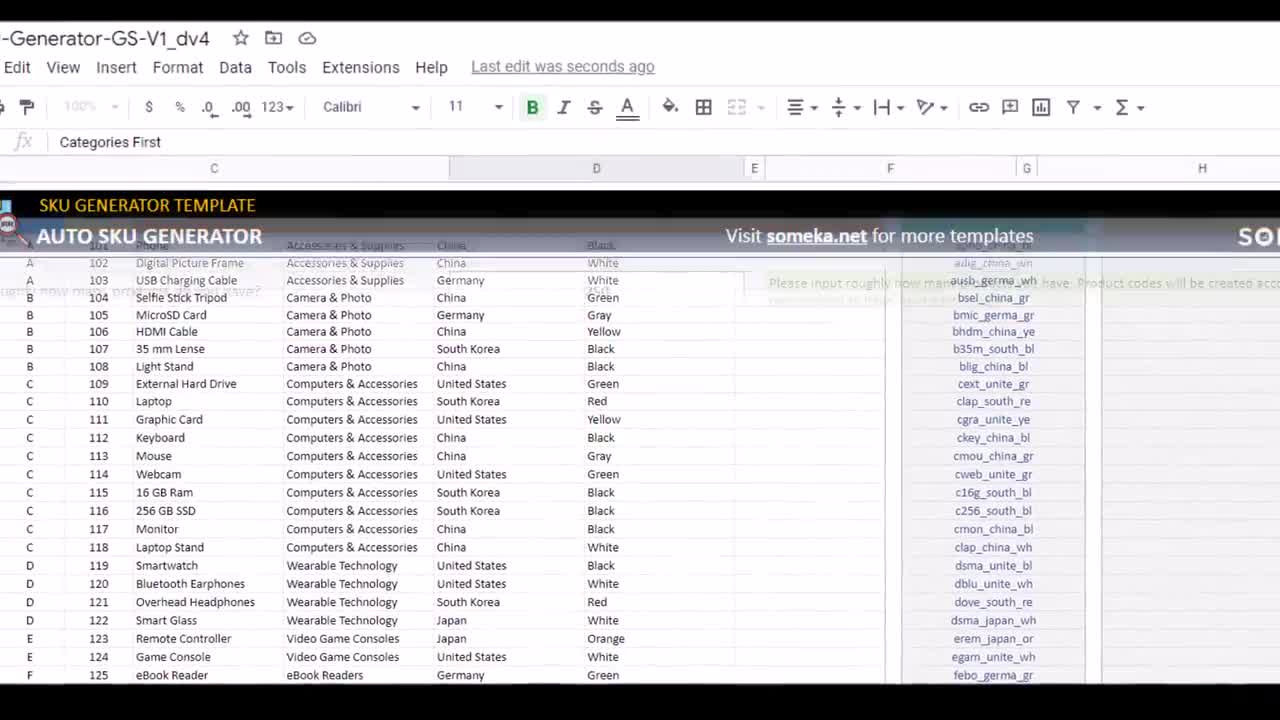Open text wrapping dropdown
1280x720 pixels.
tap(888, 107)
